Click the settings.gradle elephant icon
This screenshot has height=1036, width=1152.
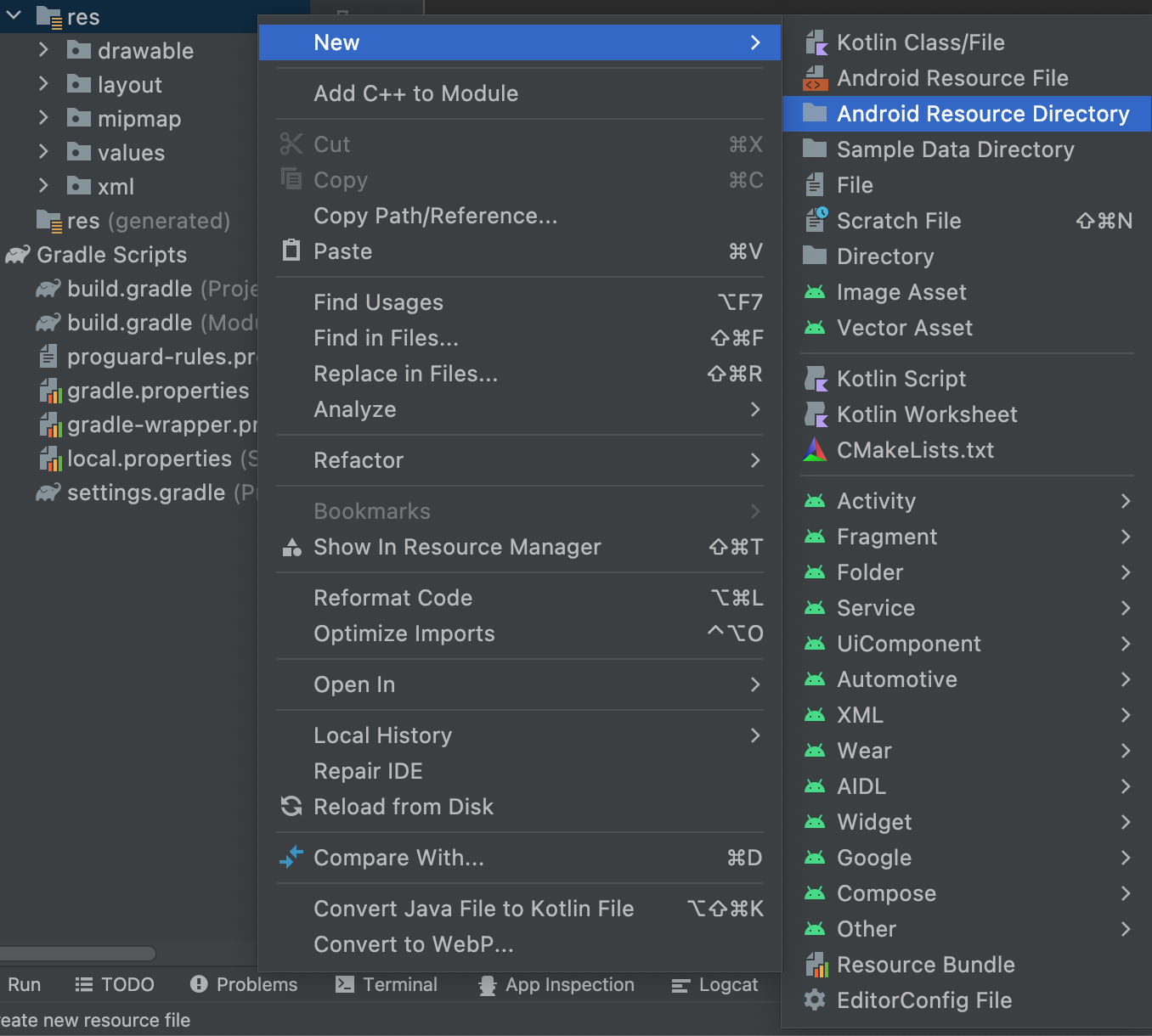click(x=48, y=493)
